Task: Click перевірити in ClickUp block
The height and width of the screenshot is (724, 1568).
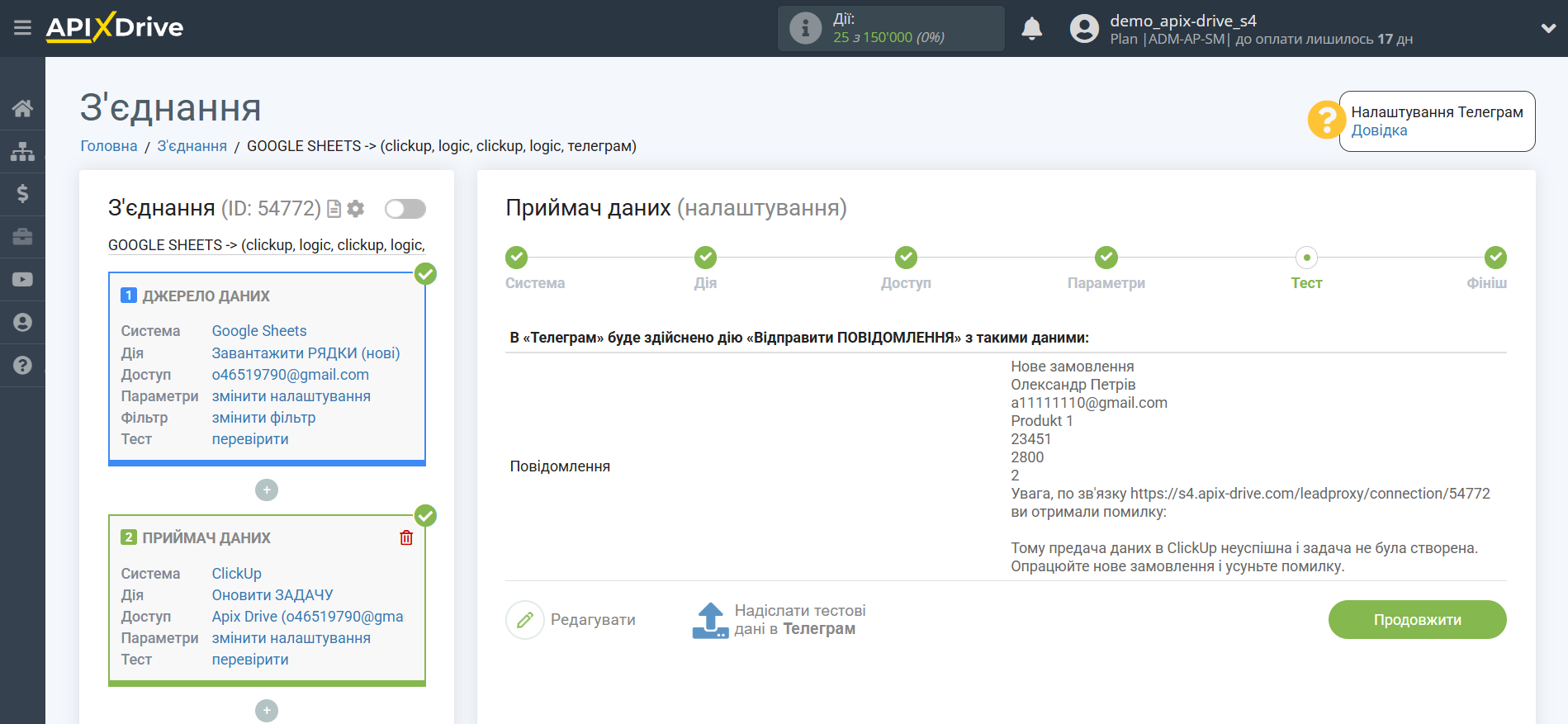Action: 250,660
